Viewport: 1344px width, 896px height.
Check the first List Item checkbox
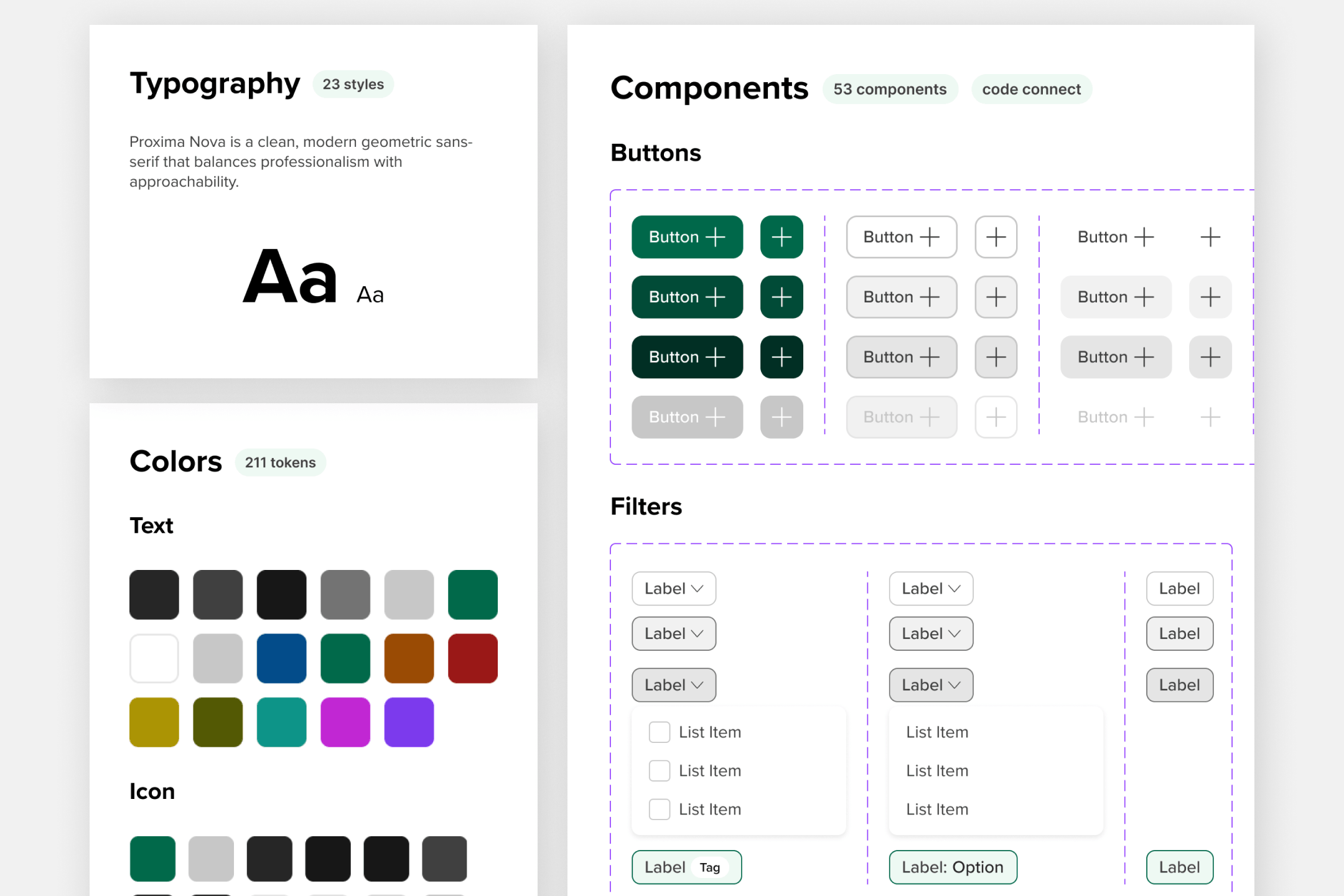coord(659,732)
